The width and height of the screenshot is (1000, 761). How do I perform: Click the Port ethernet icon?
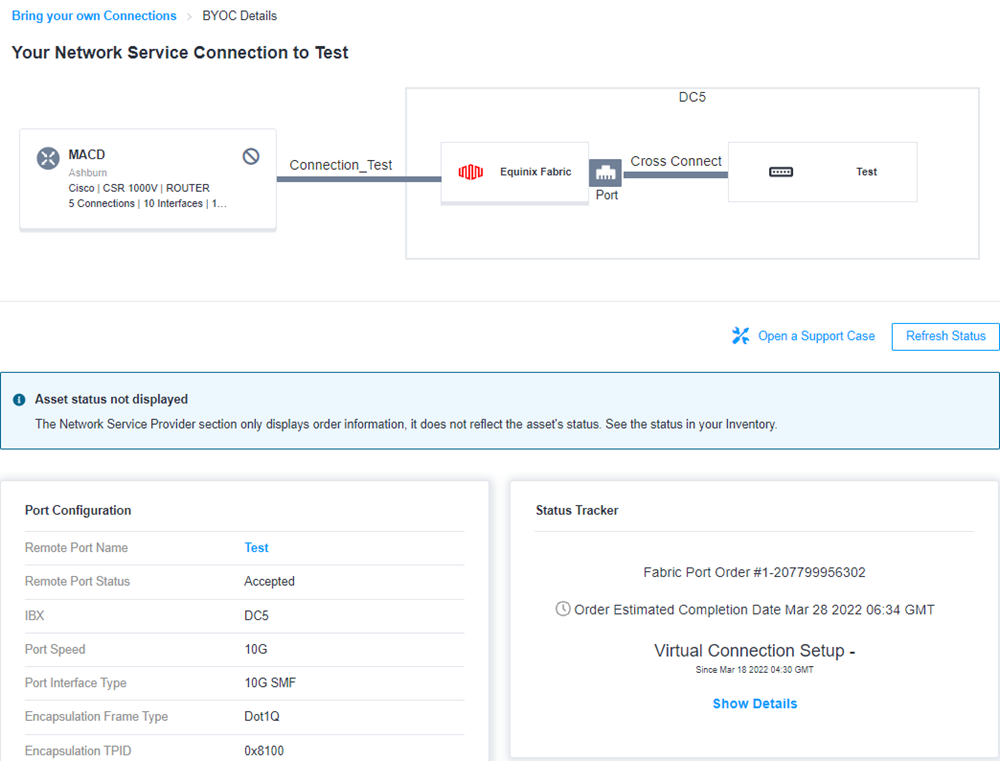pos(605,172)
